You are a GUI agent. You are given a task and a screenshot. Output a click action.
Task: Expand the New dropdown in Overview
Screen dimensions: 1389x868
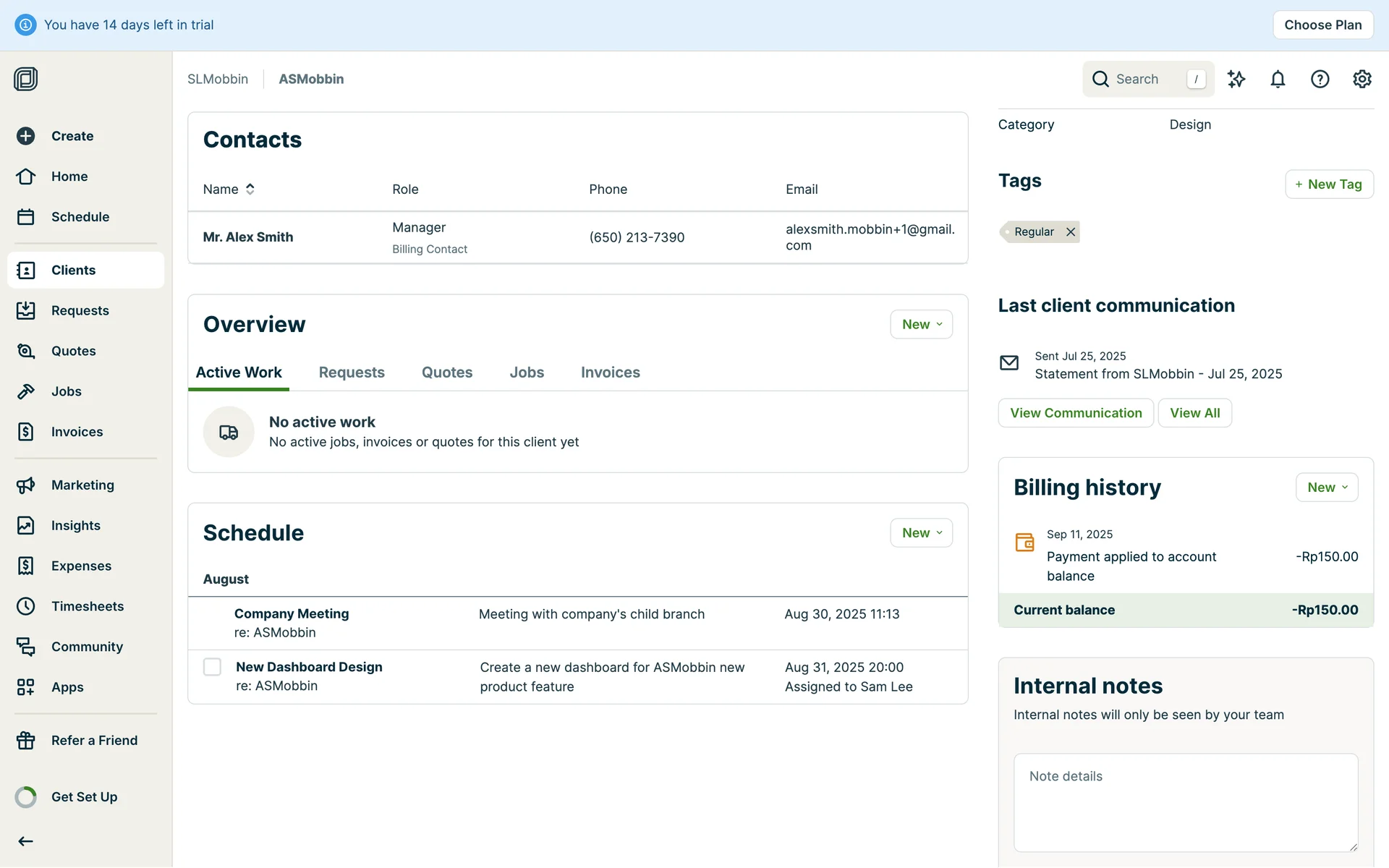(921, 324)
